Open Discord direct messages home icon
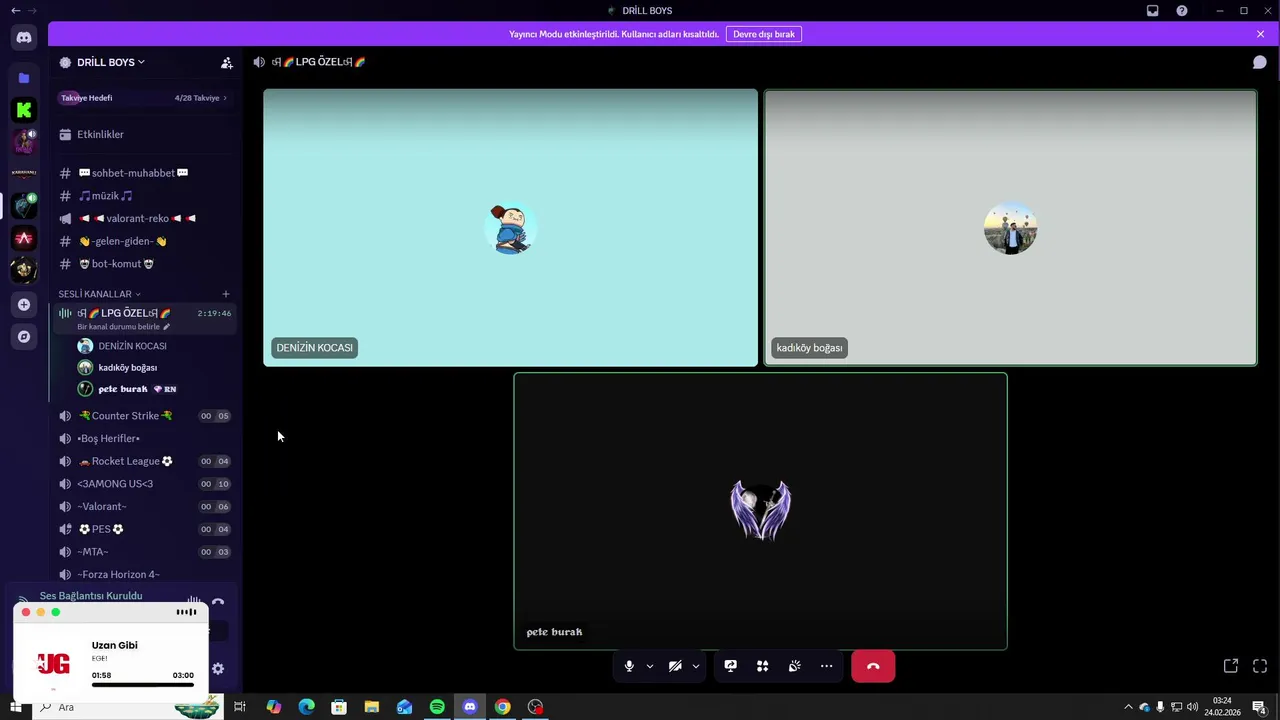This screenshot has height=720, width=1280. pyautogui.click(x=24, y=38)
